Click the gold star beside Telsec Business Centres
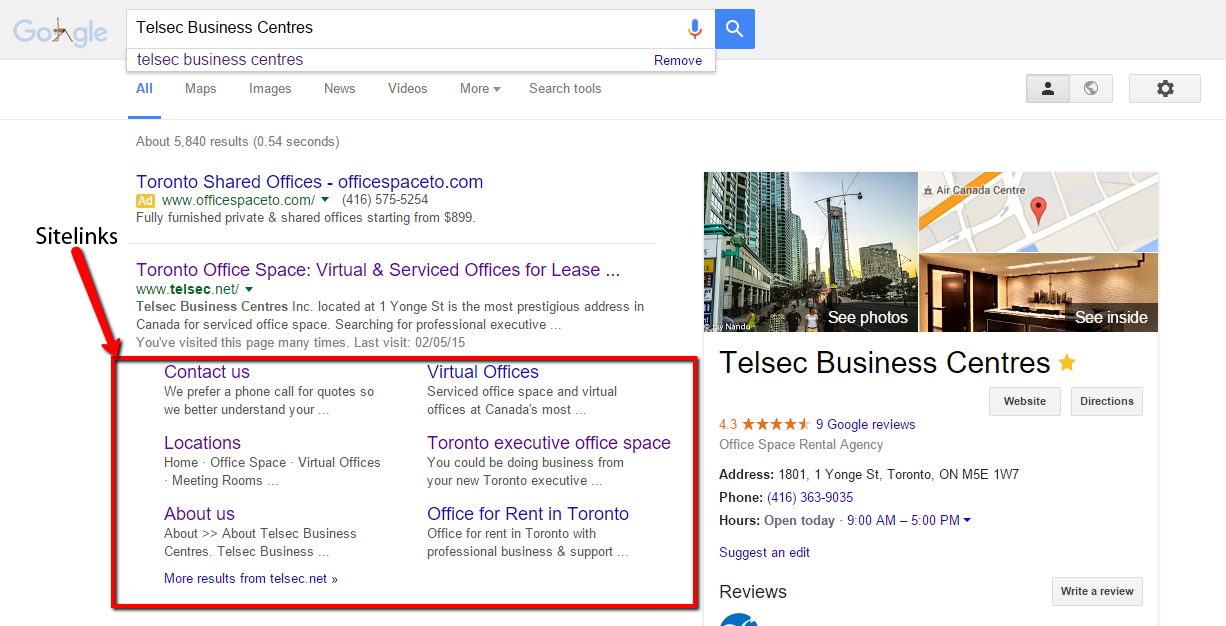This screenshot has width=1226, height=626. coord(1067,362)
